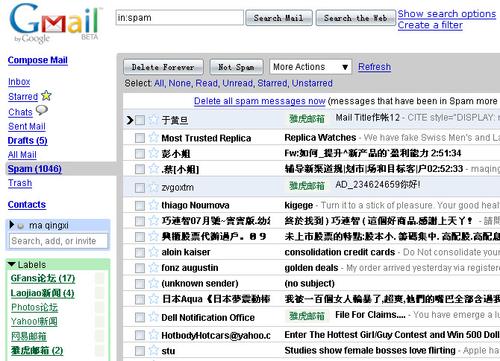Click the Search, add, or invite field
The width and height of the screenshot is (500, 361).
(x=58, y=241)
